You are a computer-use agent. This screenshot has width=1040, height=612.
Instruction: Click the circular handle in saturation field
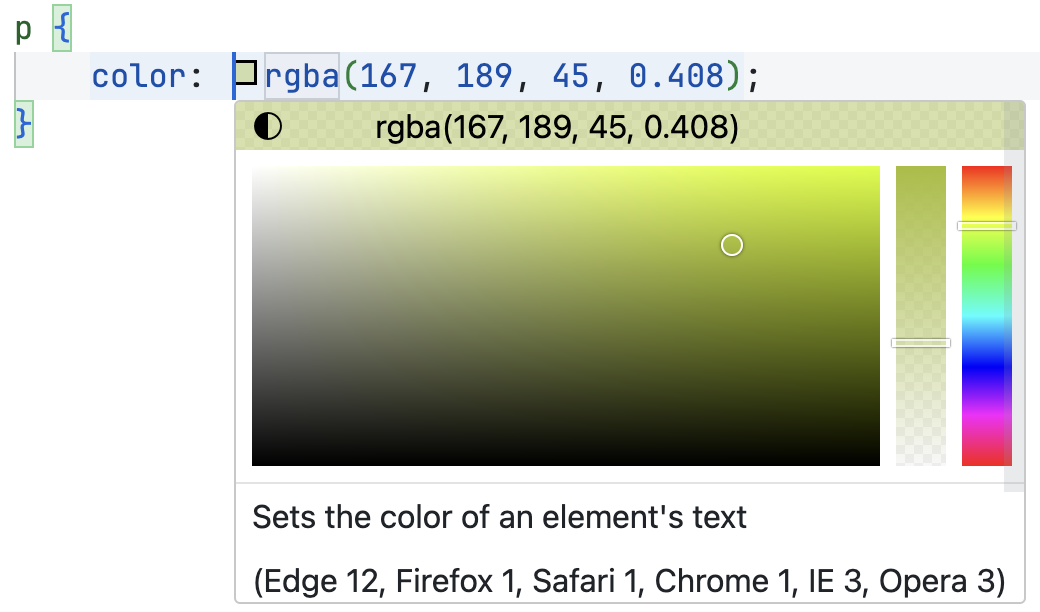732,245
